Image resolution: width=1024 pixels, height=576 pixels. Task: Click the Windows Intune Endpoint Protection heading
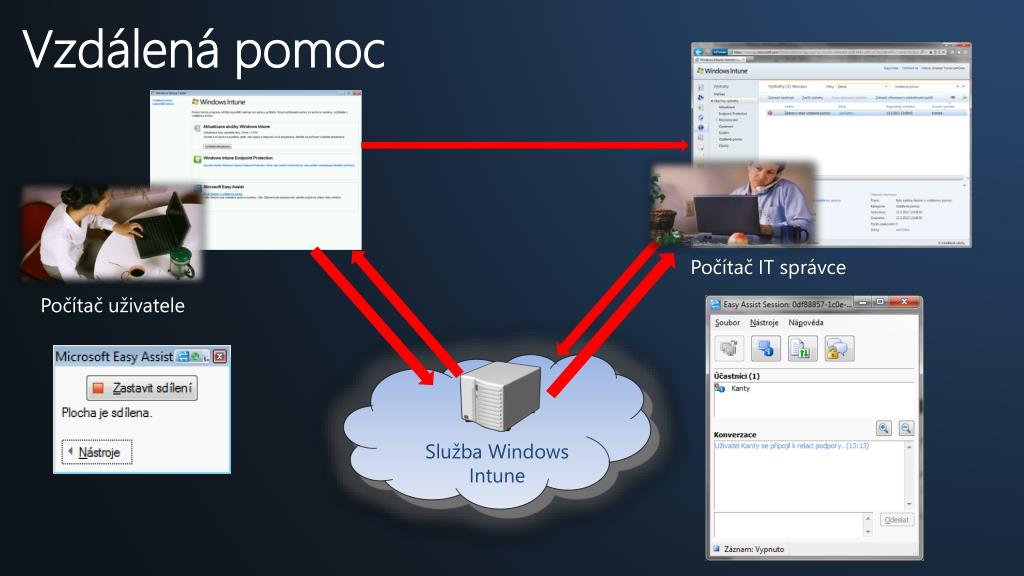pyautogui.click(x=238, y=158)
